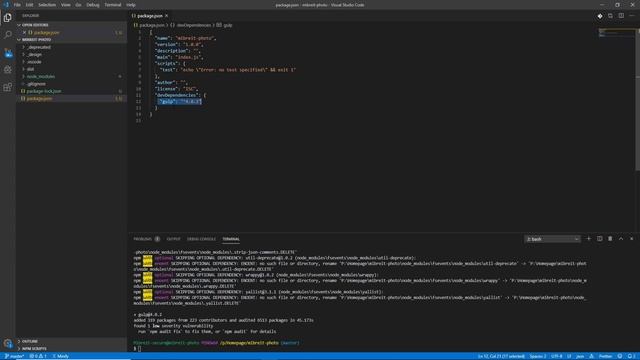Open the Manage gear in the activity bar
640x360 pixels.
point(8,343)
